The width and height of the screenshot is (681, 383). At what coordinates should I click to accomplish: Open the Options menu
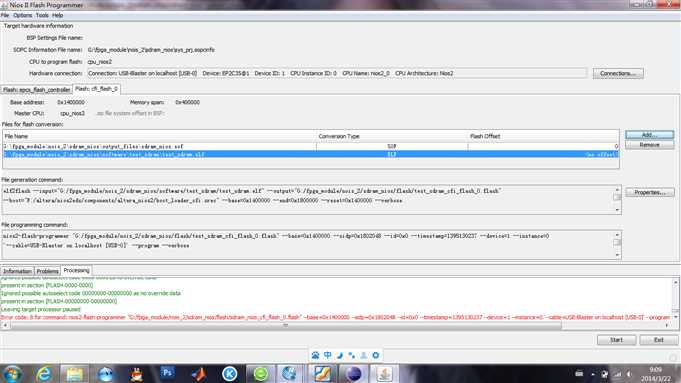pos(23,15)
